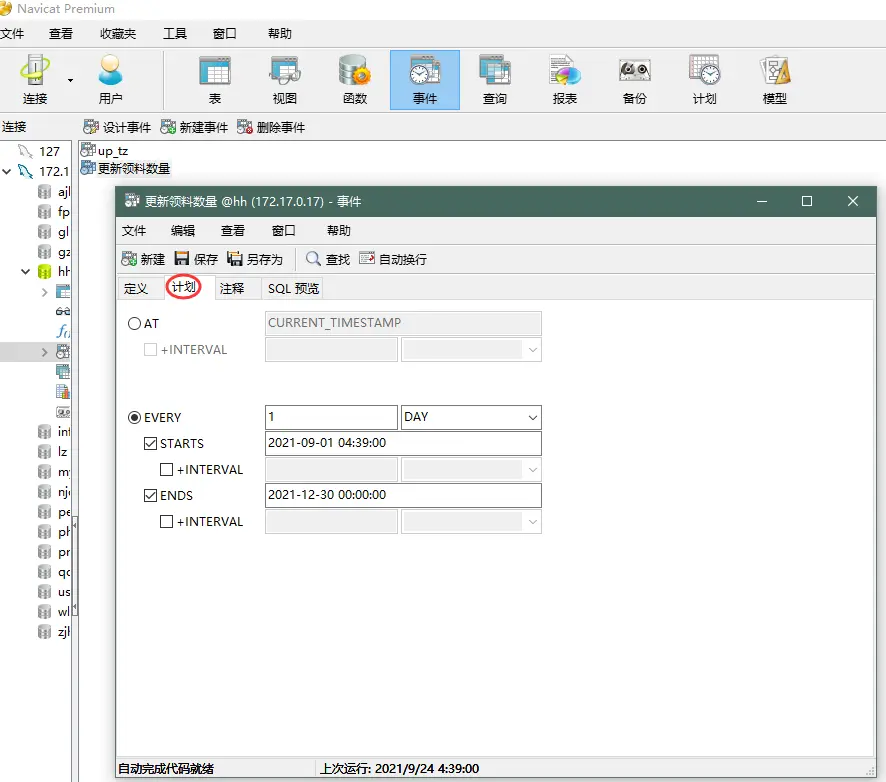Click 新建 in the event editor toolbar

click(143, 259)
